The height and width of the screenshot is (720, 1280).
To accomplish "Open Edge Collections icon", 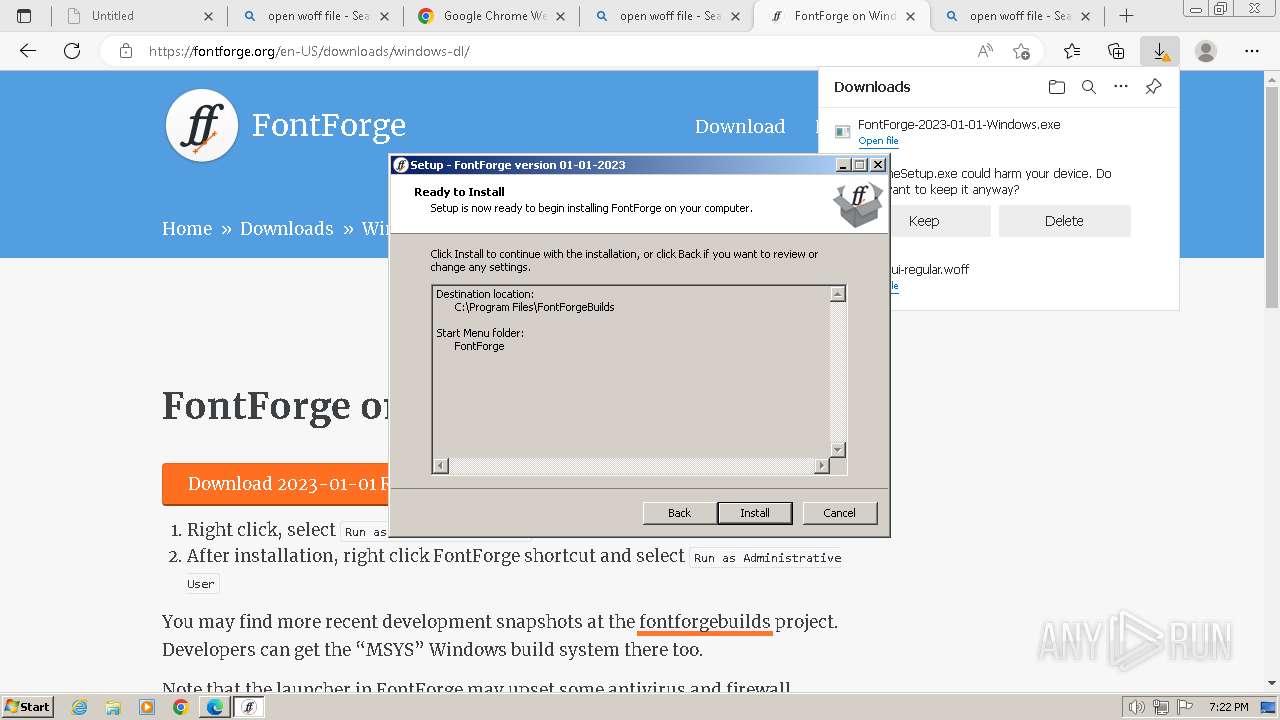I will [1116, 51].
